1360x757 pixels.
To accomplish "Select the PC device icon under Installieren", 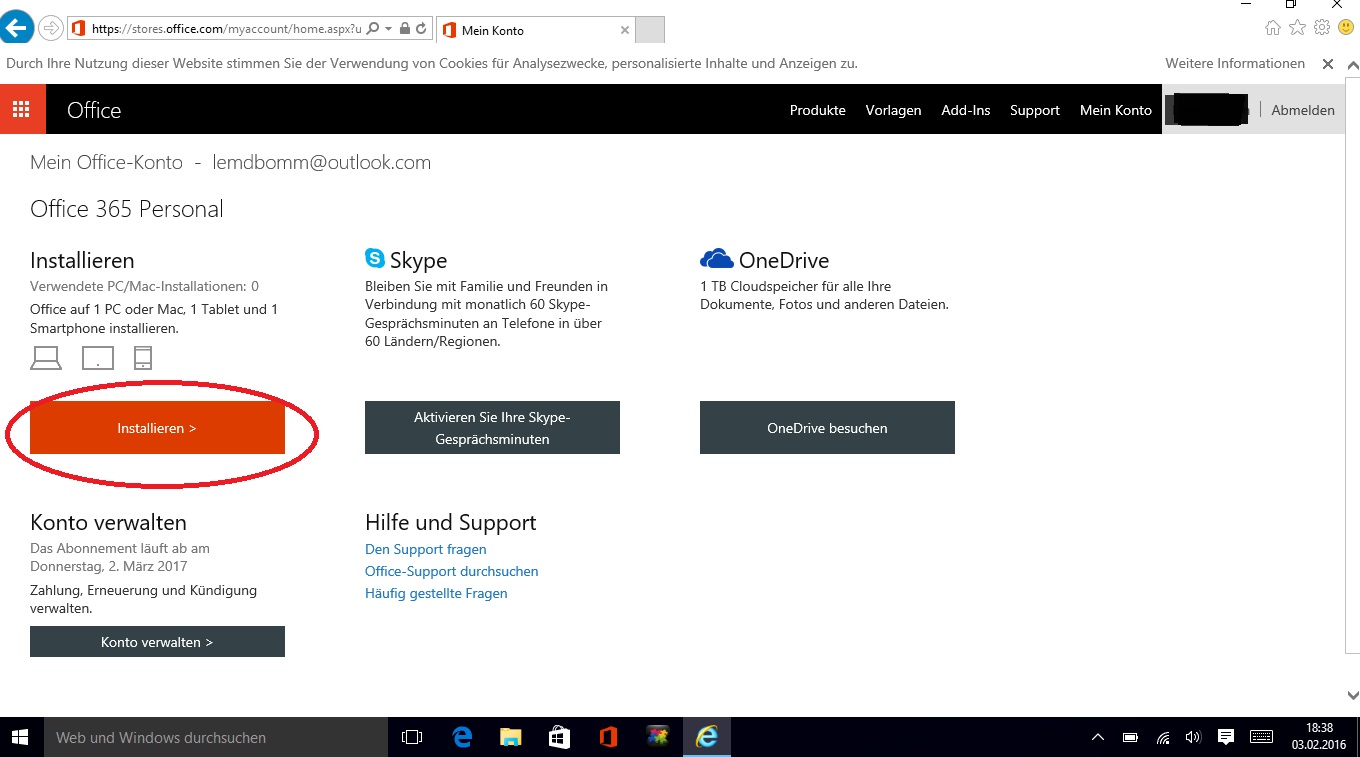I will click(46, 357).
